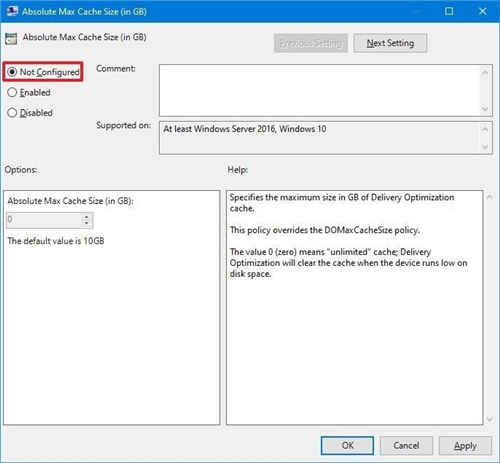Maximize the dialog window
This screenshot has width=500, height=463.
pyautogui.click(x=449, y=11)
